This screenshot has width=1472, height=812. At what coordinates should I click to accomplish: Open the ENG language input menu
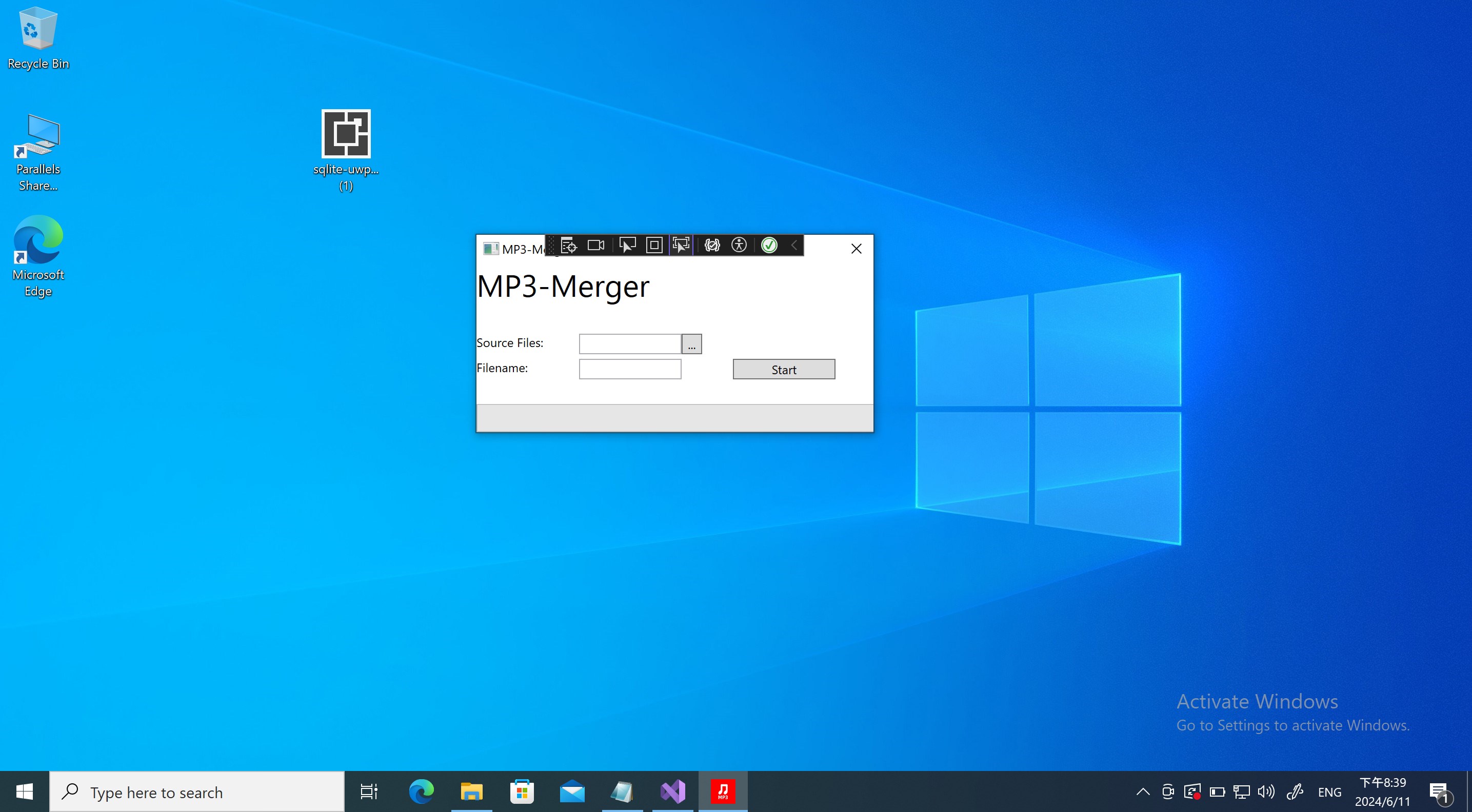click(x=1329, y=793)
